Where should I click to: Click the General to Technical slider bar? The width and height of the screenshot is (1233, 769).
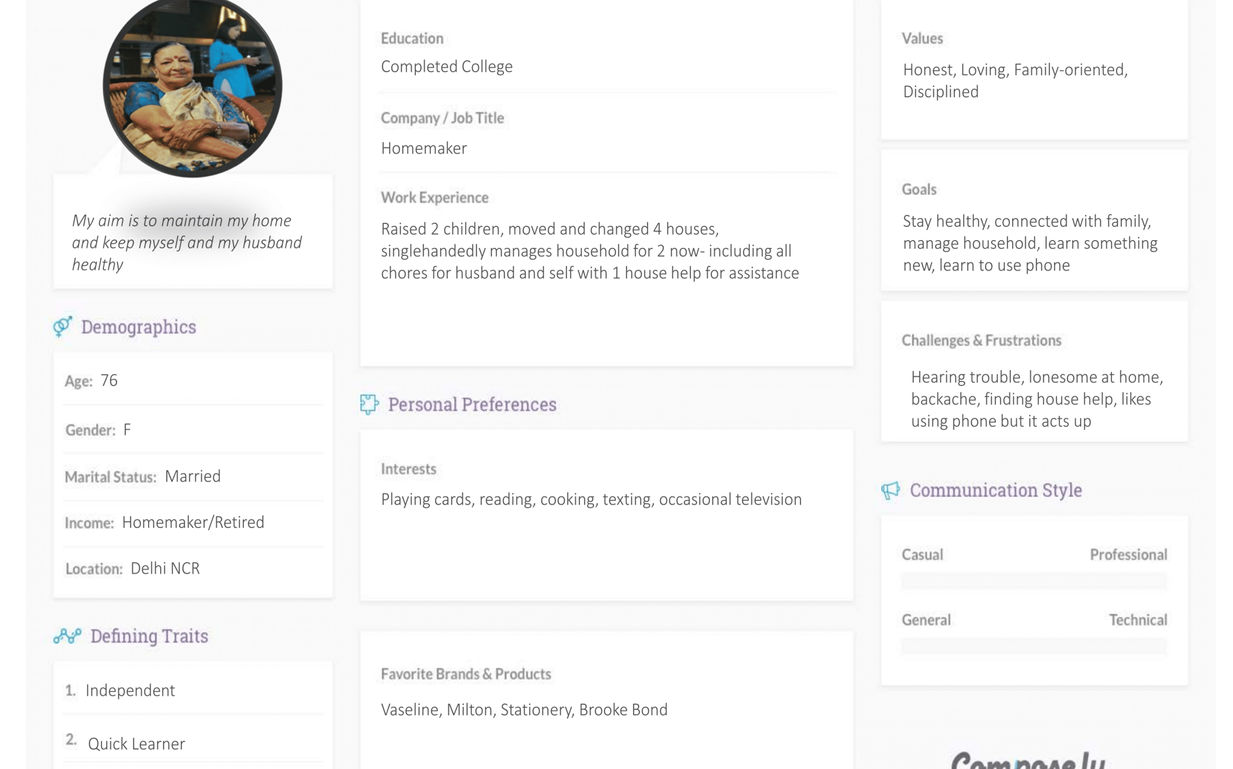click(x=1034, y=646)
